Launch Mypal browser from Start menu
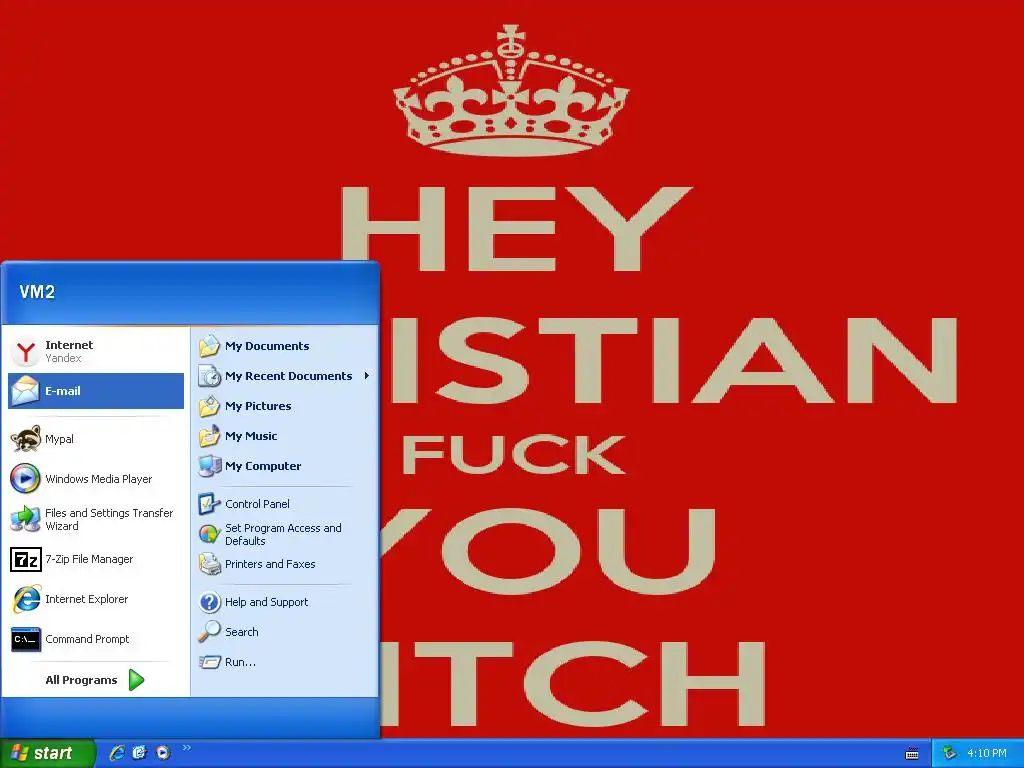Viewport: 1024px width, 768px height. click(x=96, y=439)
